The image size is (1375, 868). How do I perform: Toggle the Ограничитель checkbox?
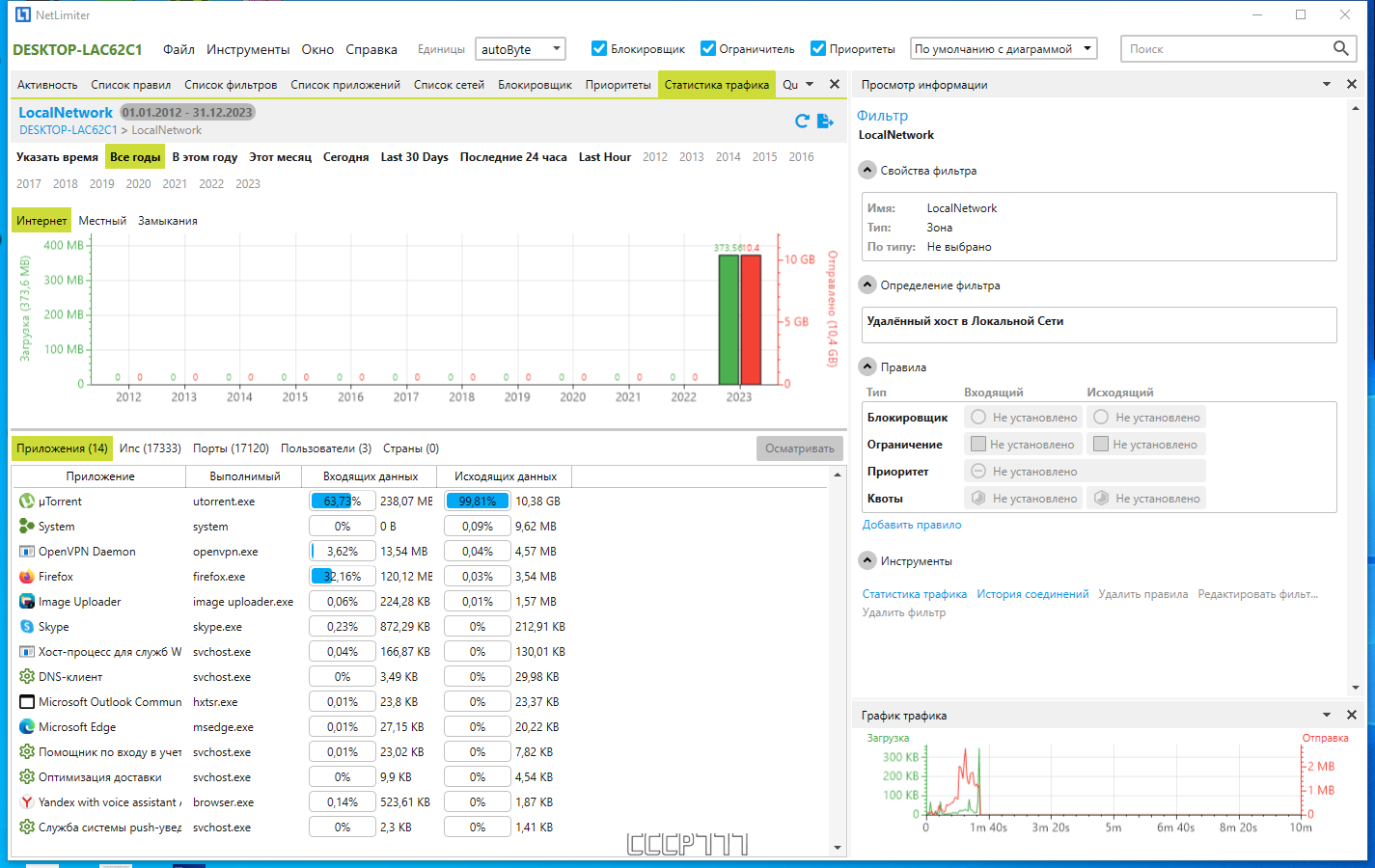(708, 48)
